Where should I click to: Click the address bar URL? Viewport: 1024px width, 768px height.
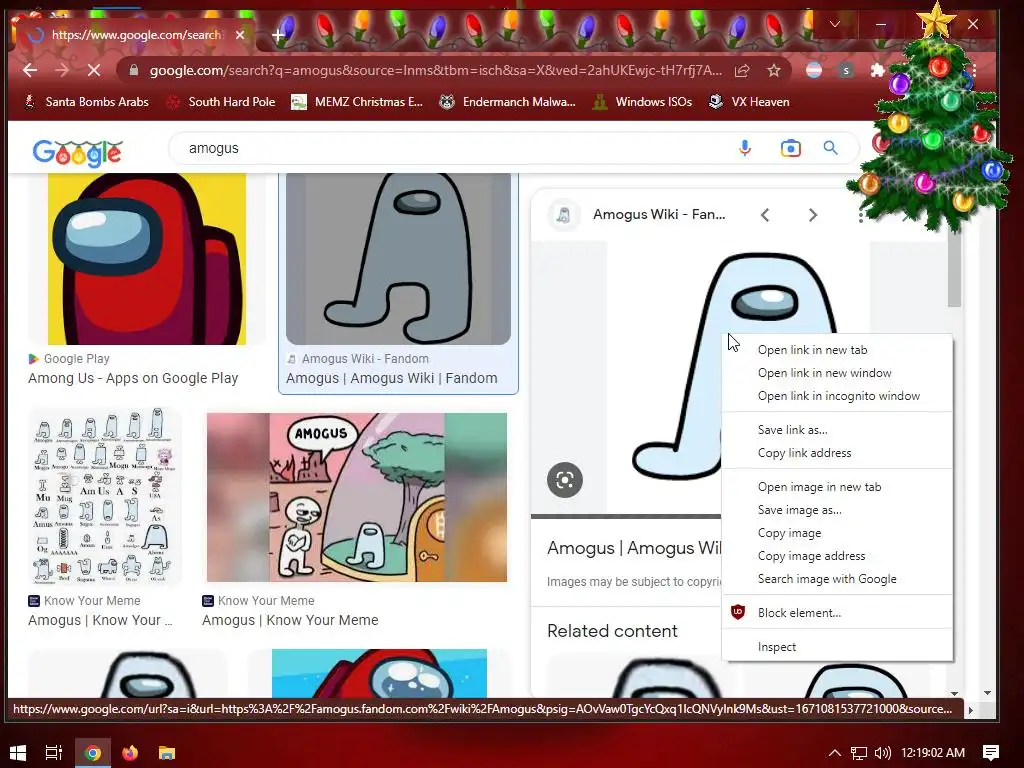(435, 71)
